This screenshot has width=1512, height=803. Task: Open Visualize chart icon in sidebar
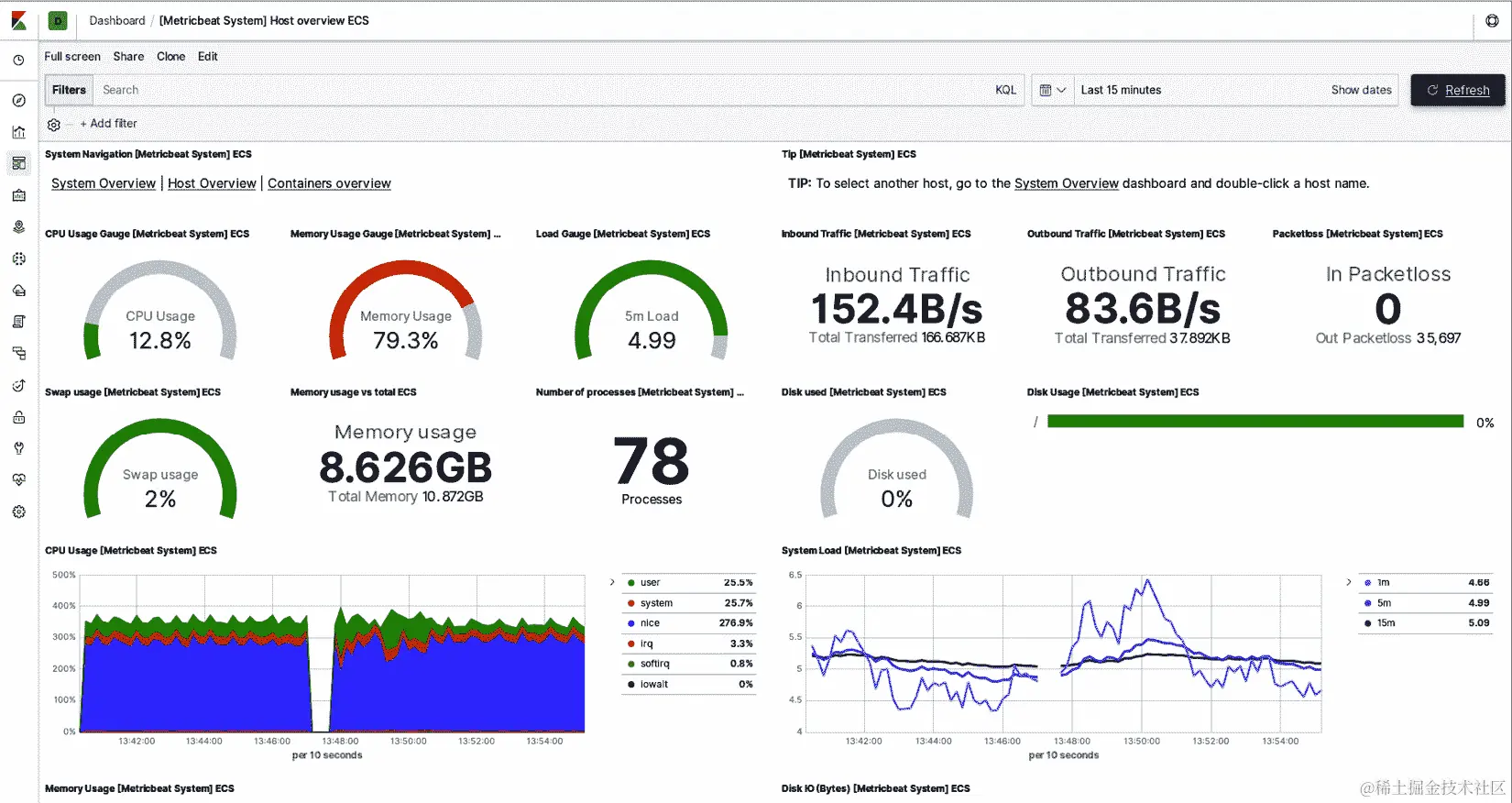(18, 132)
